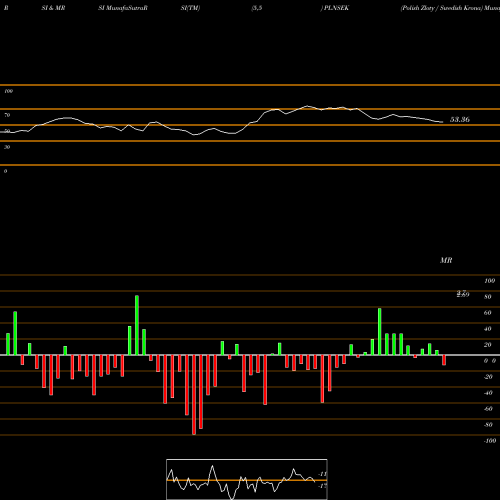Click the 'PLNSEK' symbol label

[336, 8]
